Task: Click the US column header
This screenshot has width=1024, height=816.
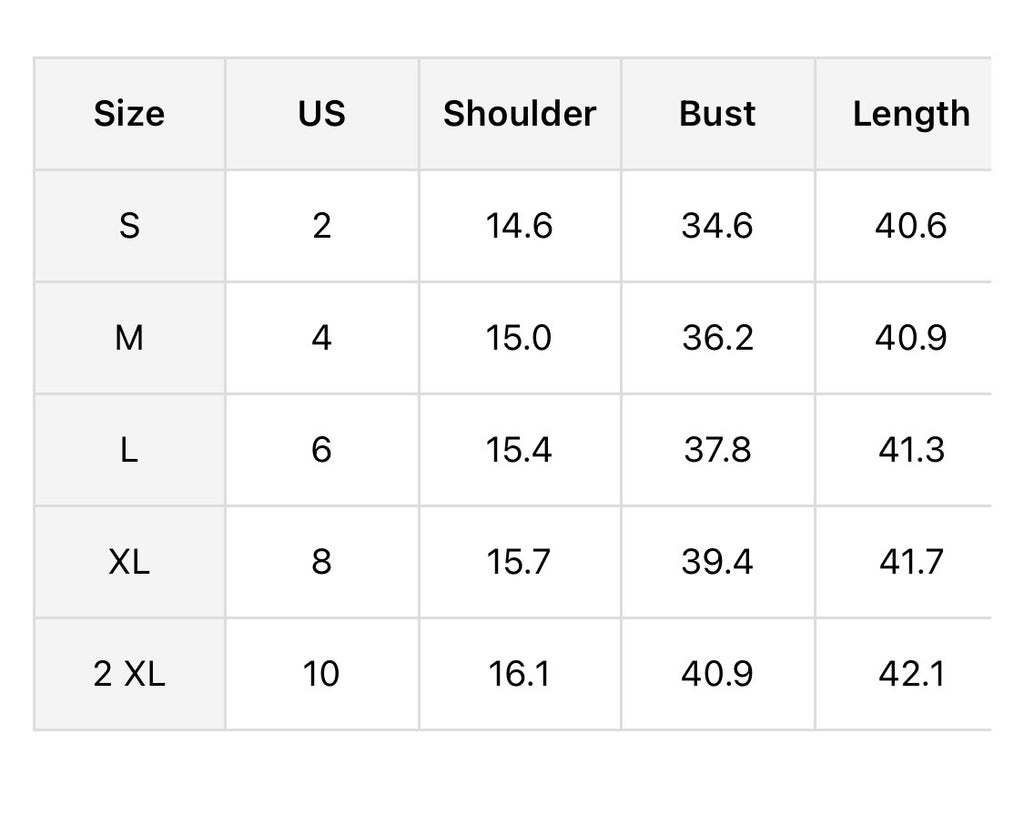Action: coord(321,114)
